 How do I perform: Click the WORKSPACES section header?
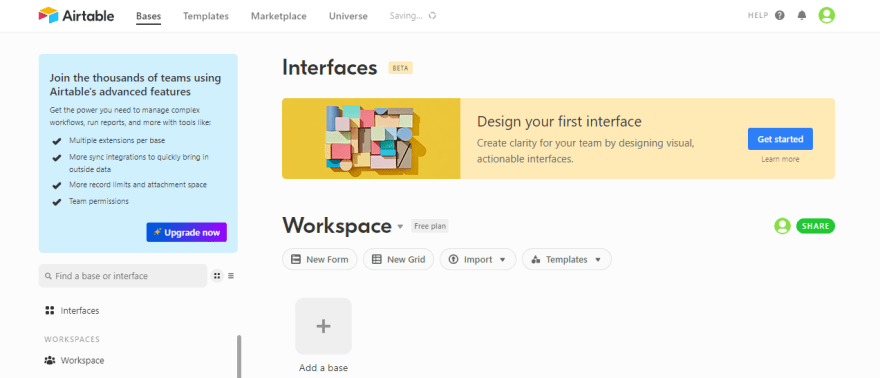(x=72, y=339)
